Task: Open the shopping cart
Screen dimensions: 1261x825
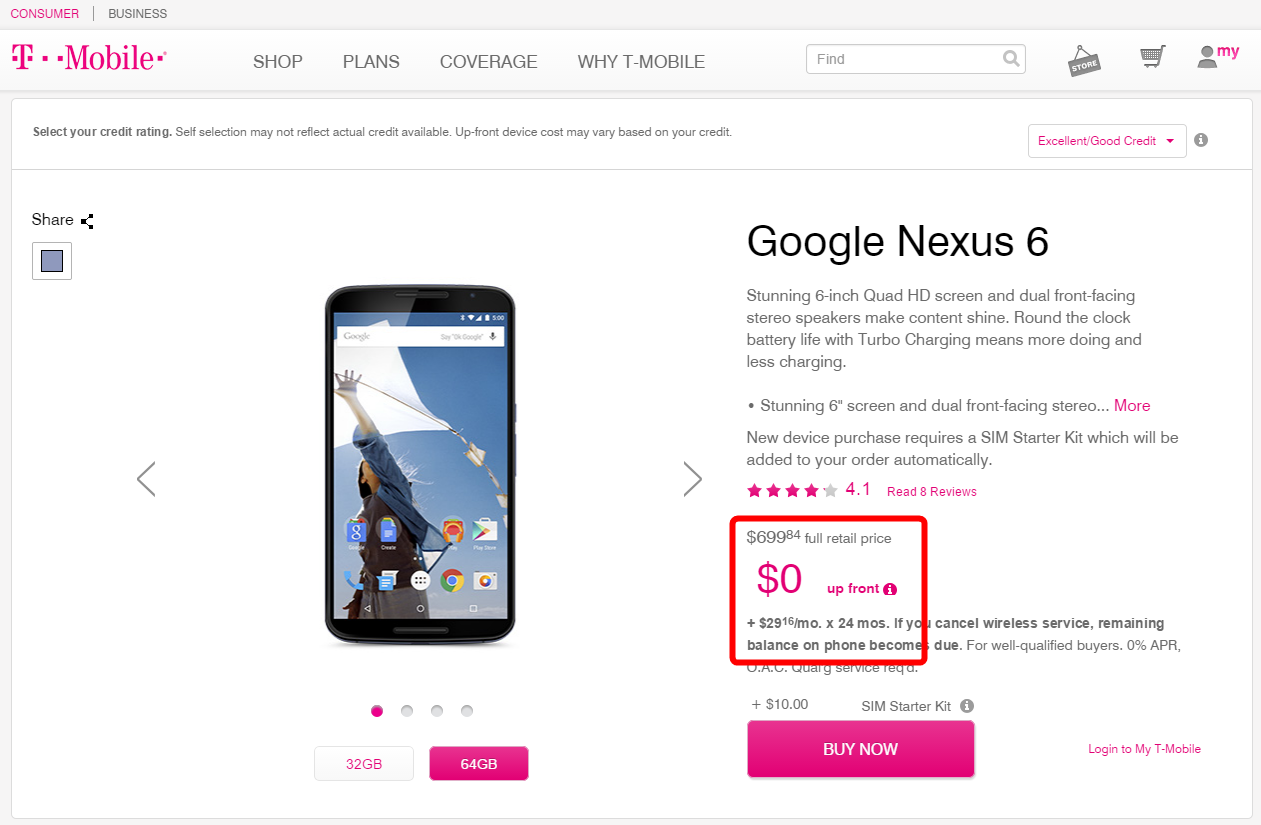Action: coord(1153,57)
